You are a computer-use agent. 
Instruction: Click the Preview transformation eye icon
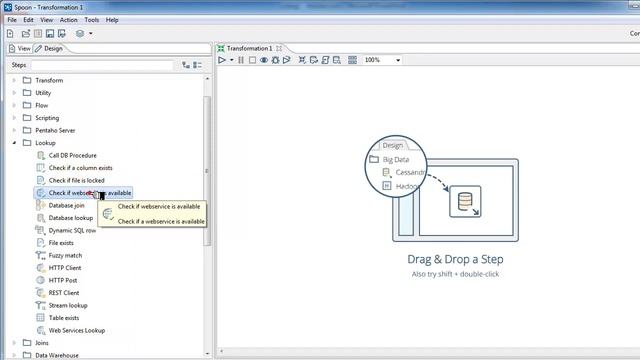tap(264, 60)
